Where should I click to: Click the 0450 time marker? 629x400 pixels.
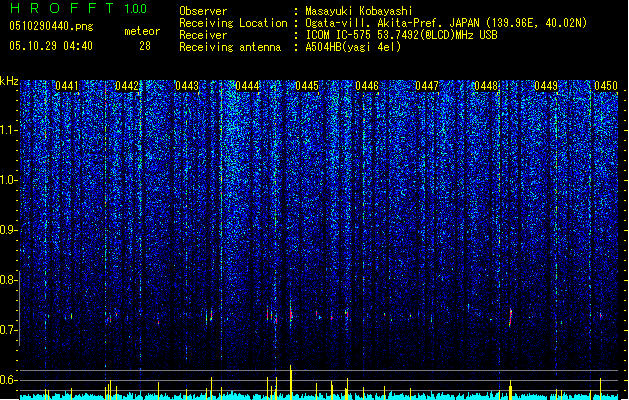pyautogui.click(x=606, y=86)
